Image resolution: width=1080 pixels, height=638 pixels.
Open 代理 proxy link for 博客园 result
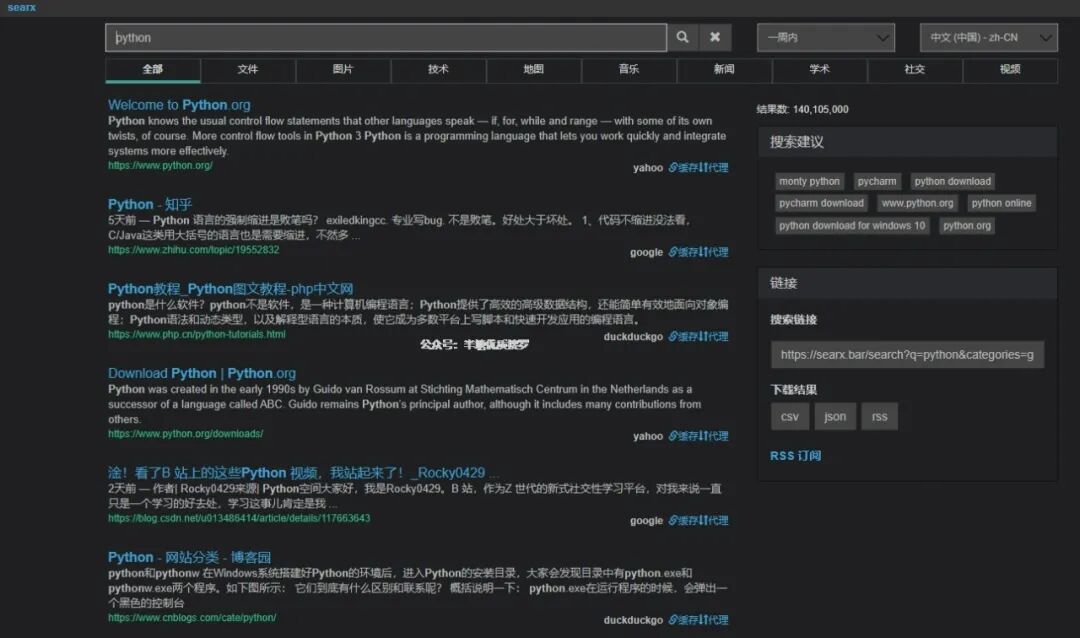point(714,620)
